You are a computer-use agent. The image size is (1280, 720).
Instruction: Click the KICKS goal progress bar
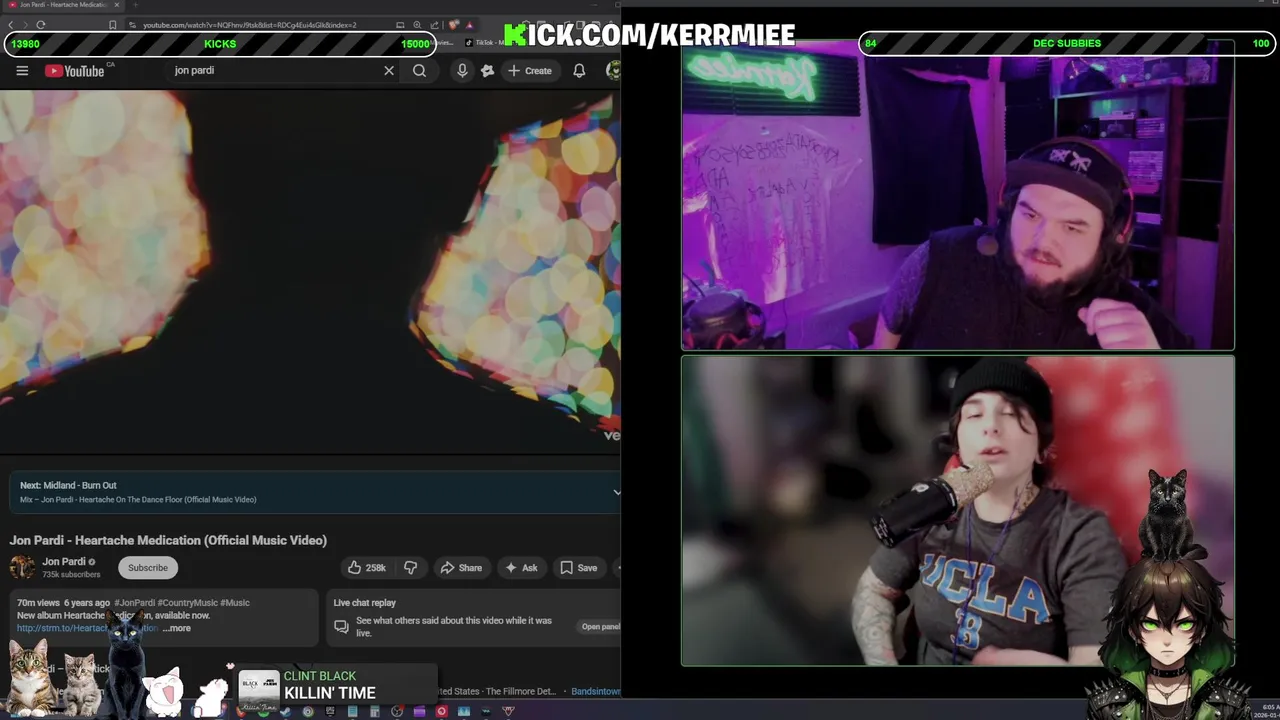tap(219, 44)
